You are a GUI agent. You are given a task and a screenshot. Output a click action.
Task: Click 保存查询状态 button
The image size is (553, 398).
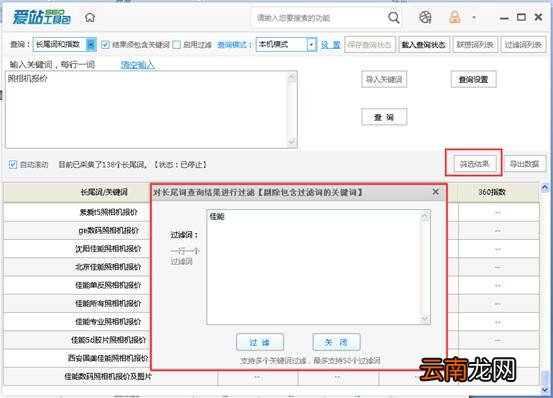(x=370, y=45)
